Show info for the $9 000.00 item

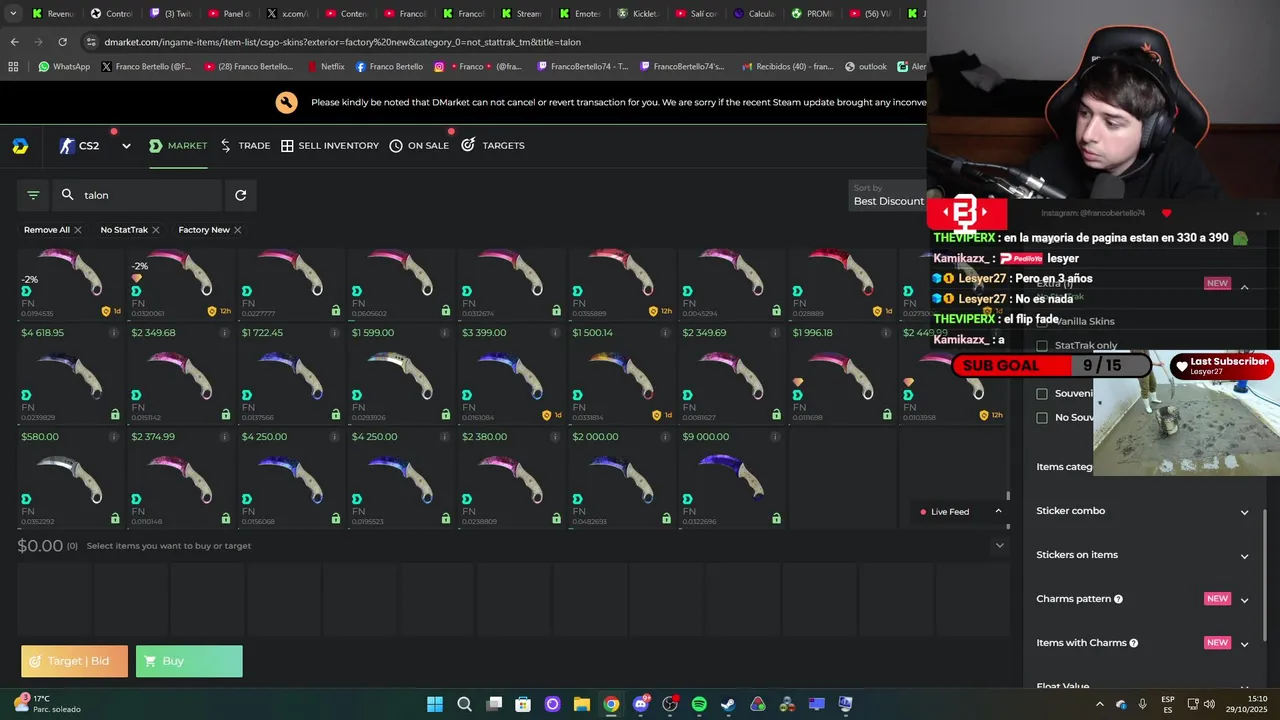774,437
